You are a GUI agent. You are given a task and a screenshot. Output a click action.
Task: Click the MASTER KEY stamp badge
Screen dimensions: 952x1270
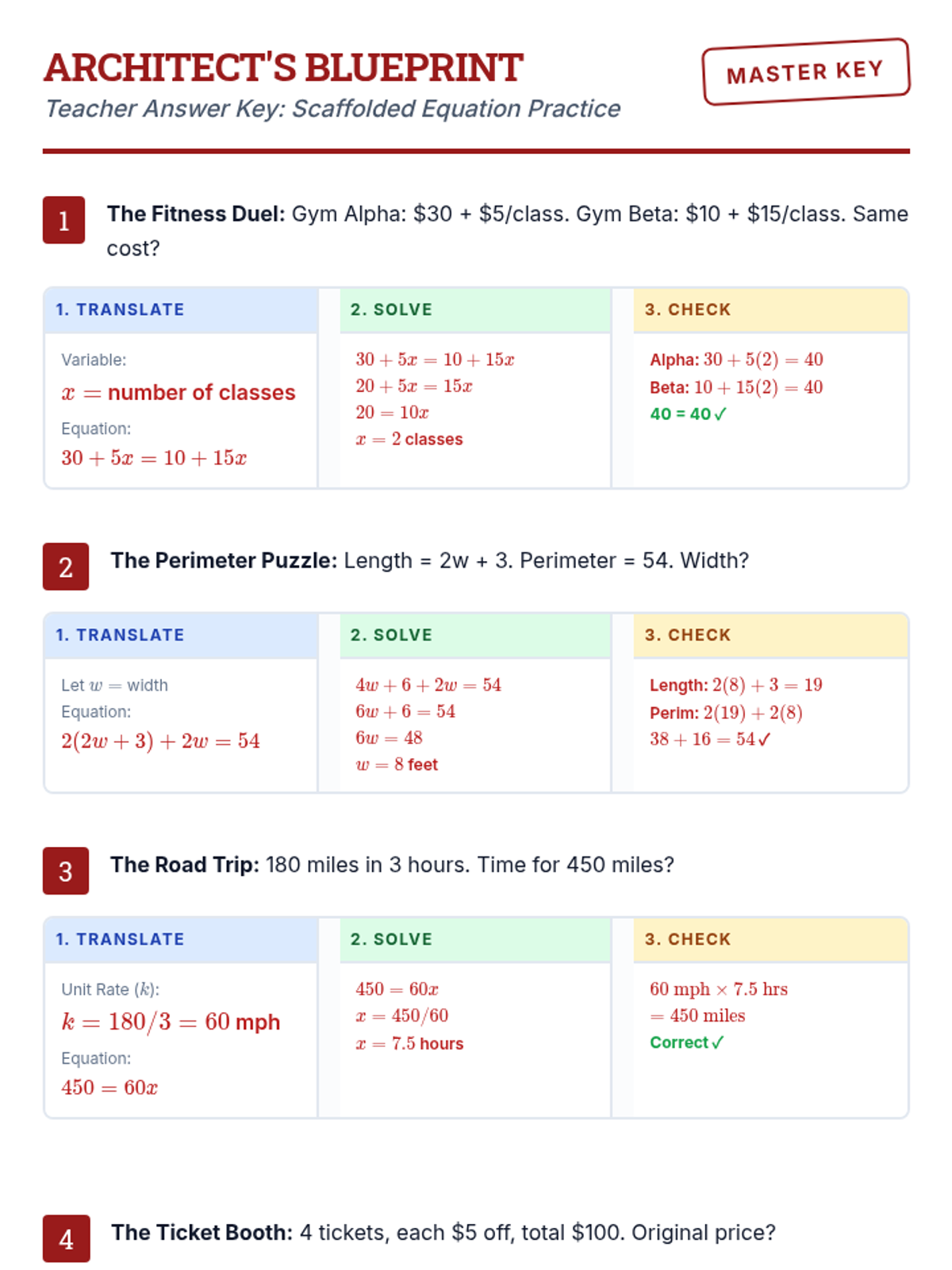pyautogui.click(x=805, y=71)
